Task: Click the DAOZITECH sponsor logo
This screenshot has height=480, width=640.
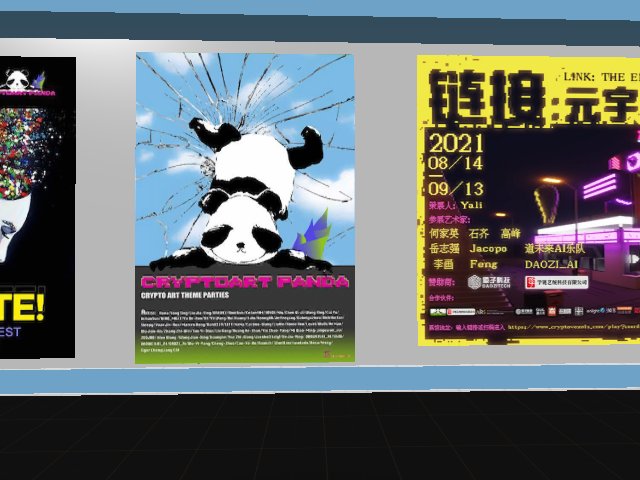Action: [x=489, y=282]
